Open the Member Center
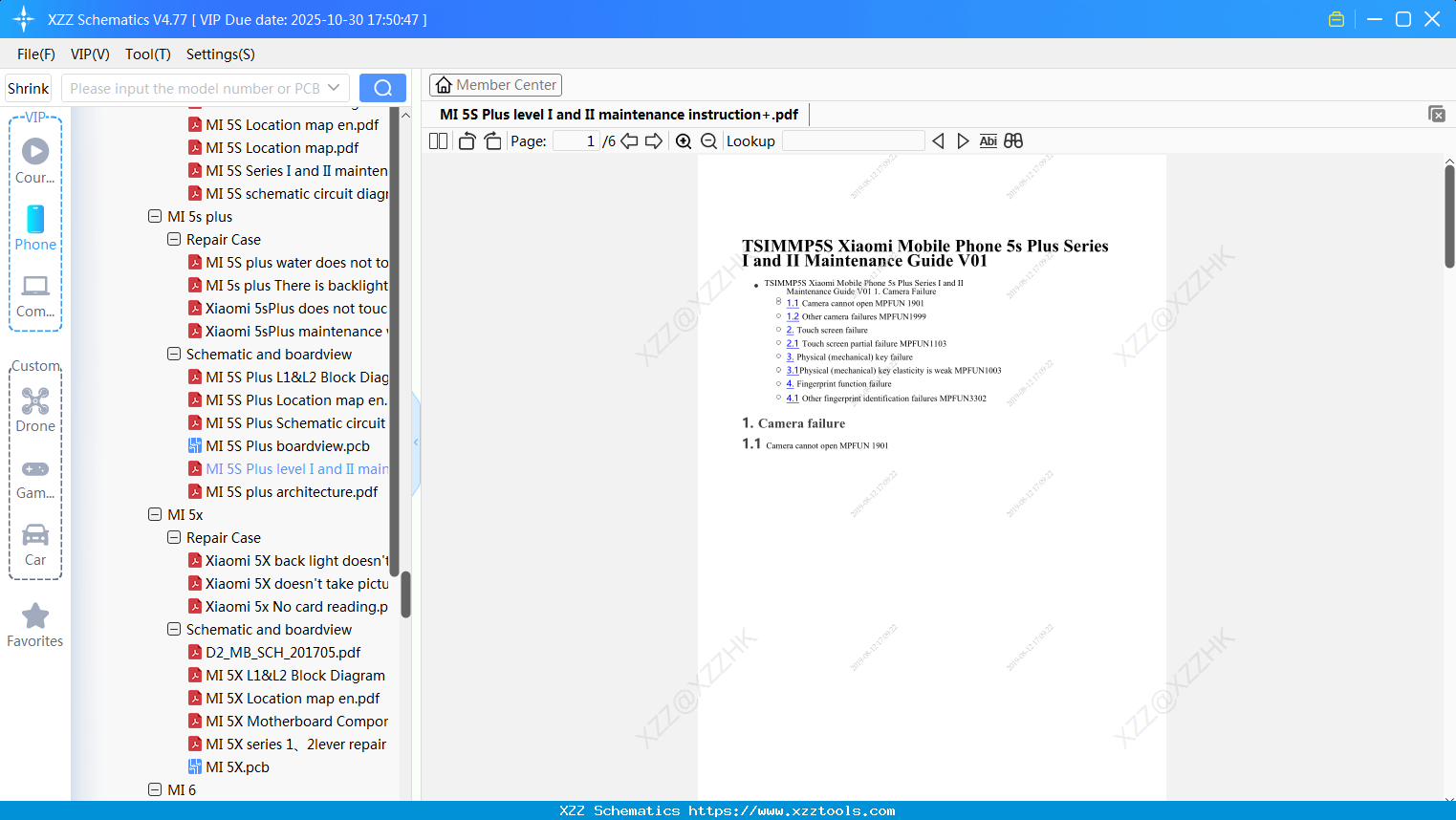 [495, 85]
